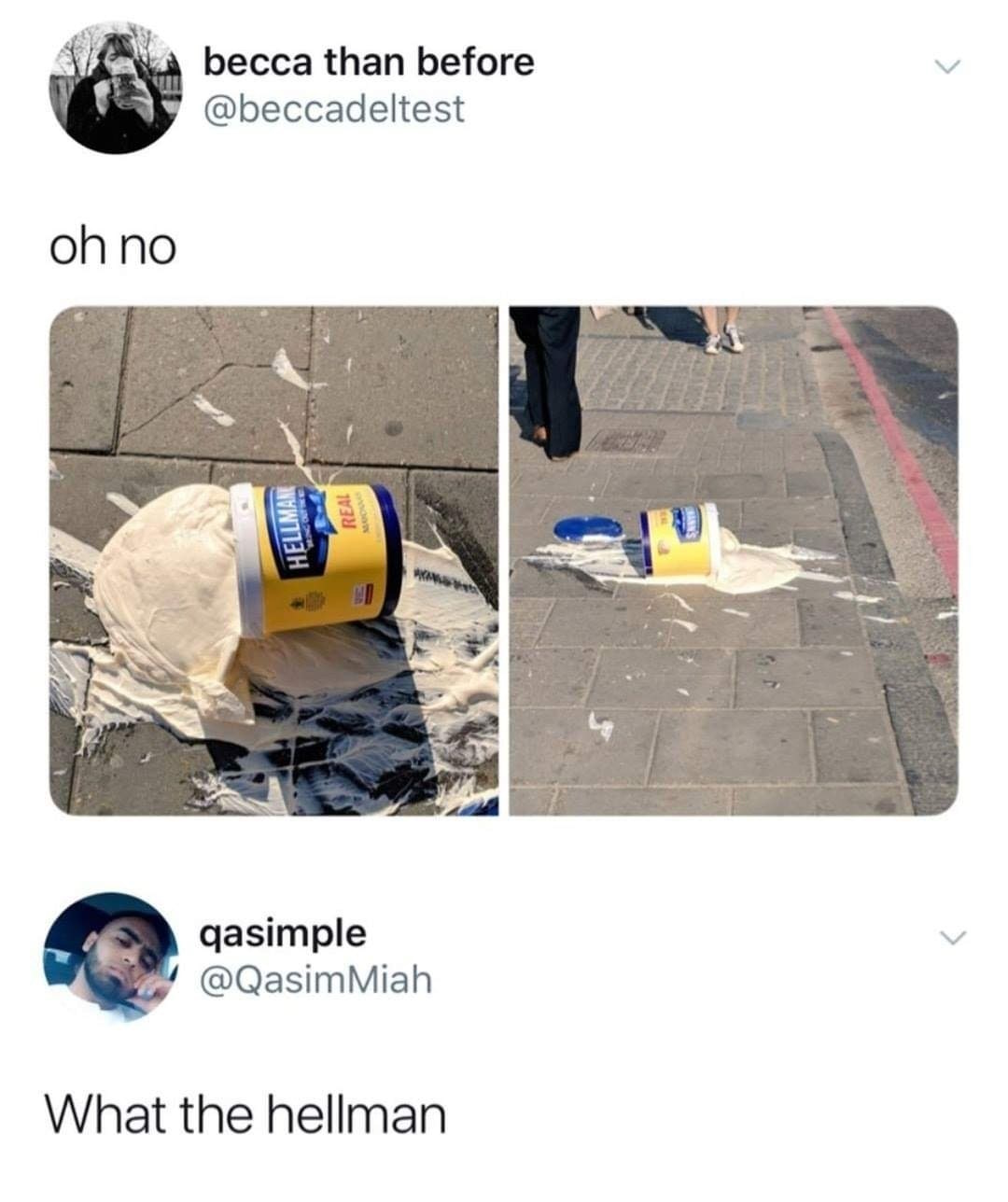Expand the chevron menu on qasimple's reply
This screenshot has height=1202, width=1008.
tap(950, 936)
